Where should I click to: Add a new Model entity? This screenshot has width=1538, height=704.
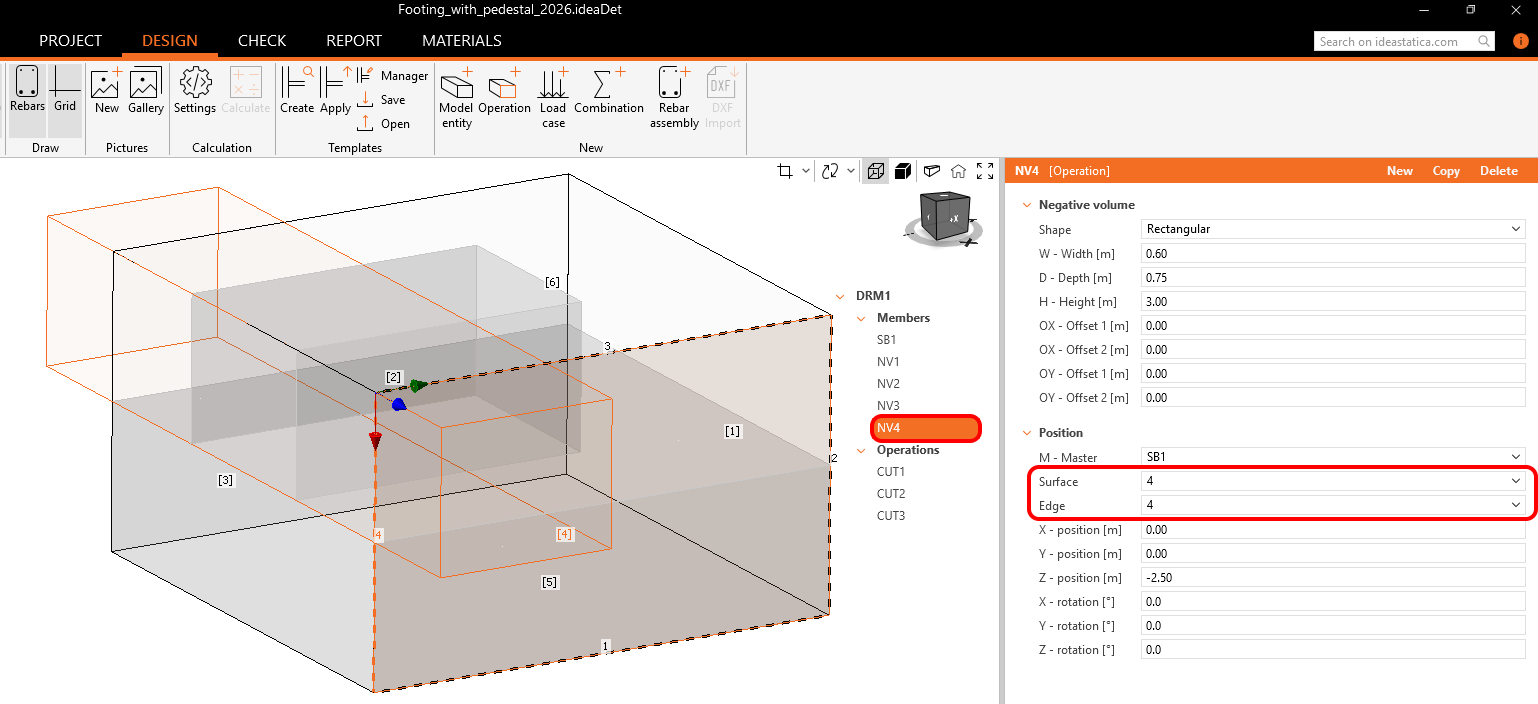(456, 97)
